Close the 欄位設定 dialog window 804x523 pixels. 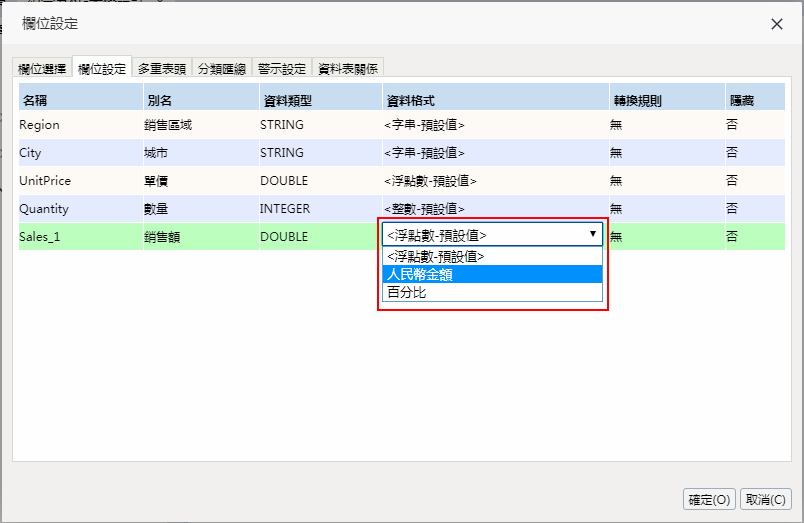[x=777, y=24]
